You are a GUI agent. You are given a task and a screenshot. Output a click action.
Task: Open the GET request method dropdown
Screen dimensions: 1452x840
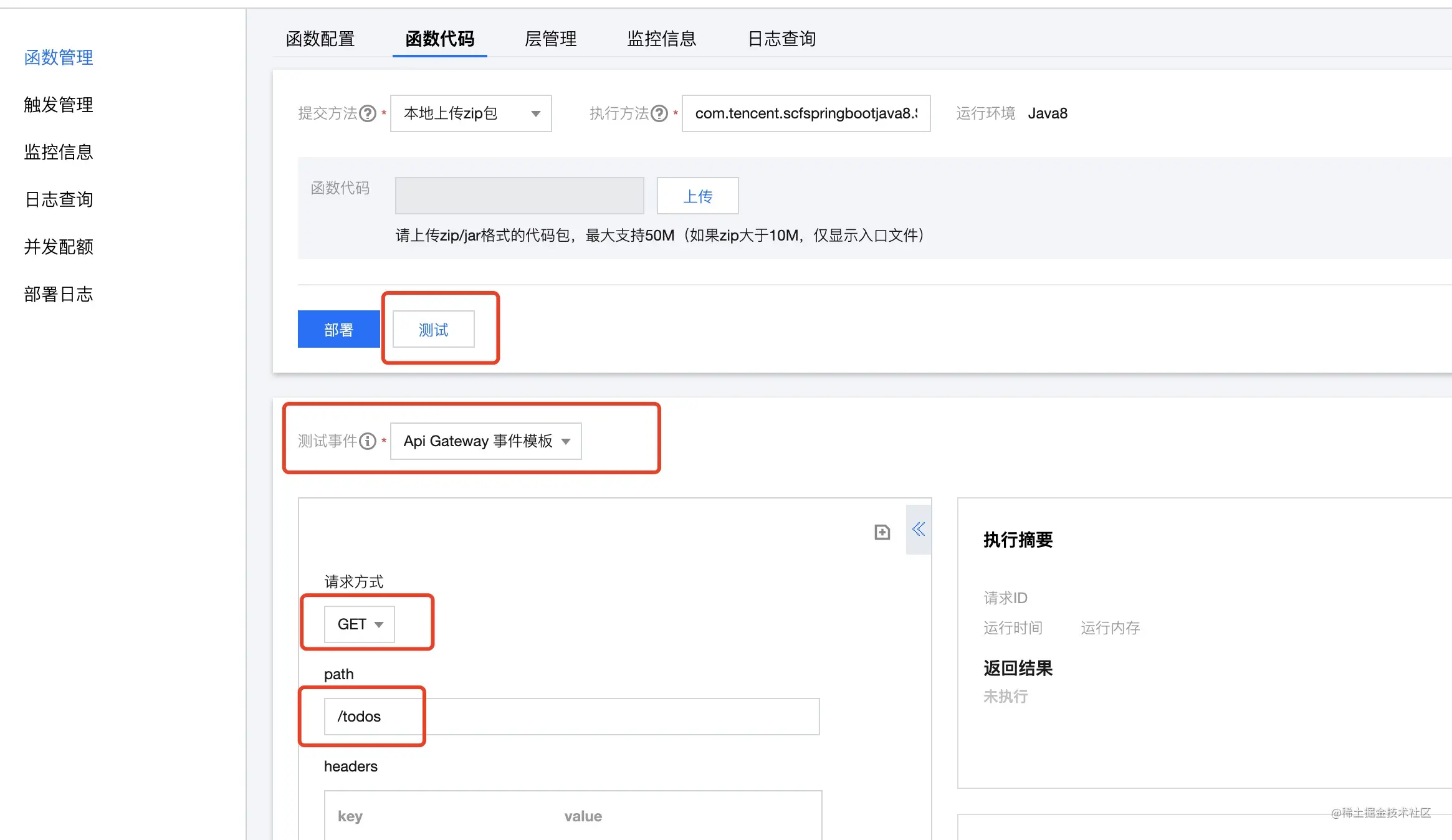coord(360,624)
